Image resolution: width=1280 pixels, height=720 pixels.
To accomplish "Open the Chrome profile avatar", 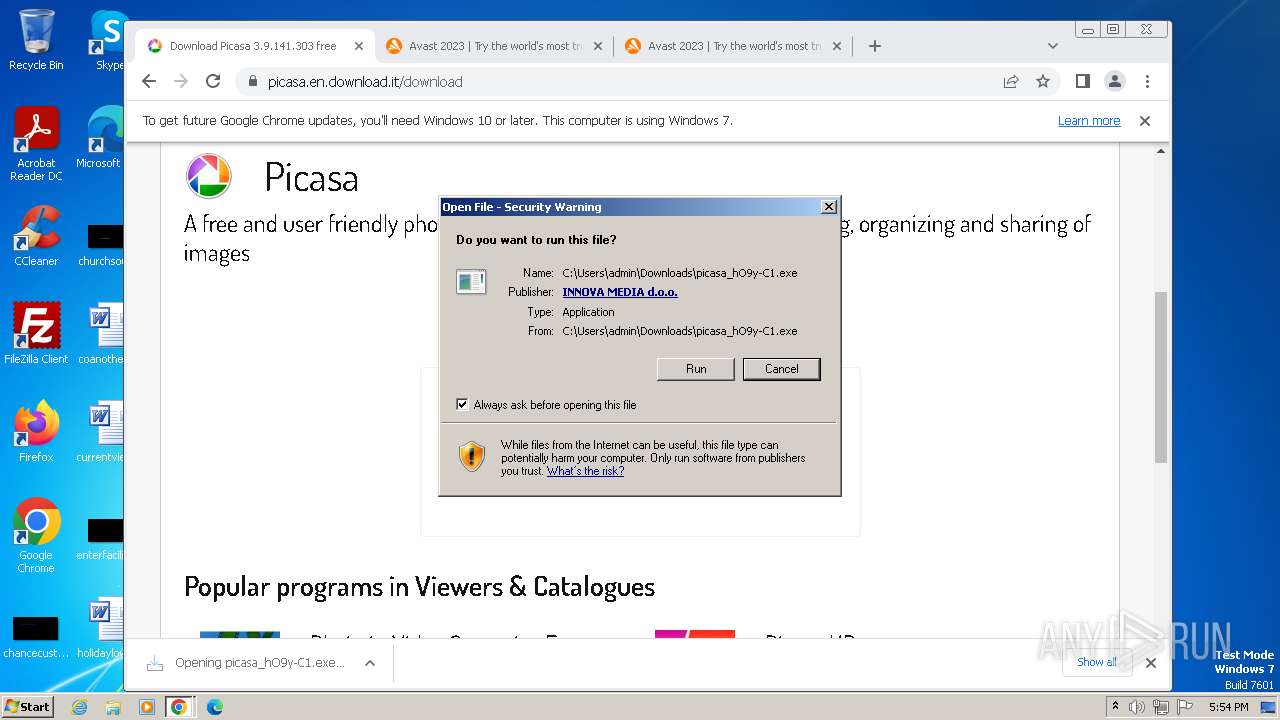I will click(1115, 82).
